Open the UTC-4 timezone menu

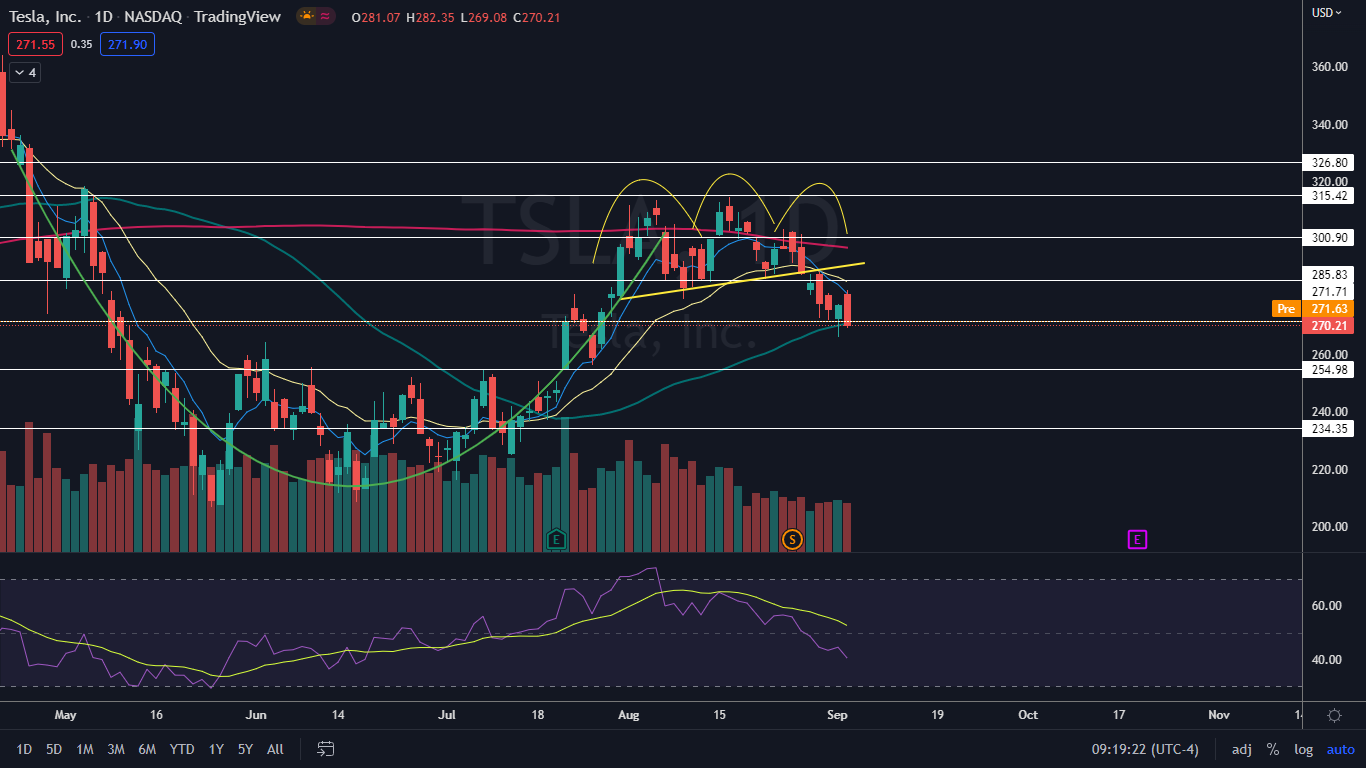click(x=1150, y=749)
